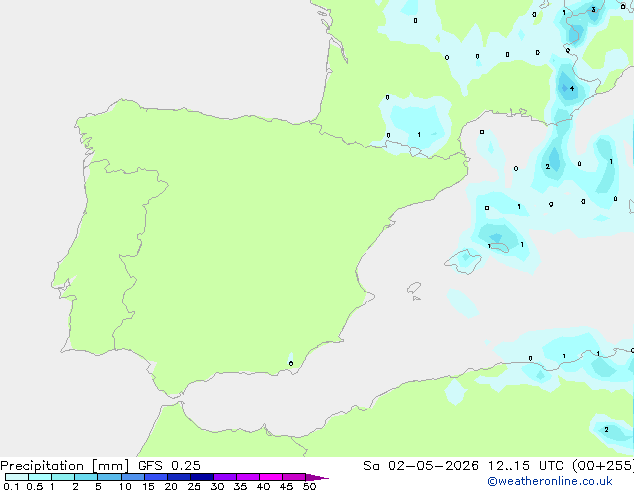
Task: Click the '12..15 UTC' time label
Action: click(x=525, y=466)
